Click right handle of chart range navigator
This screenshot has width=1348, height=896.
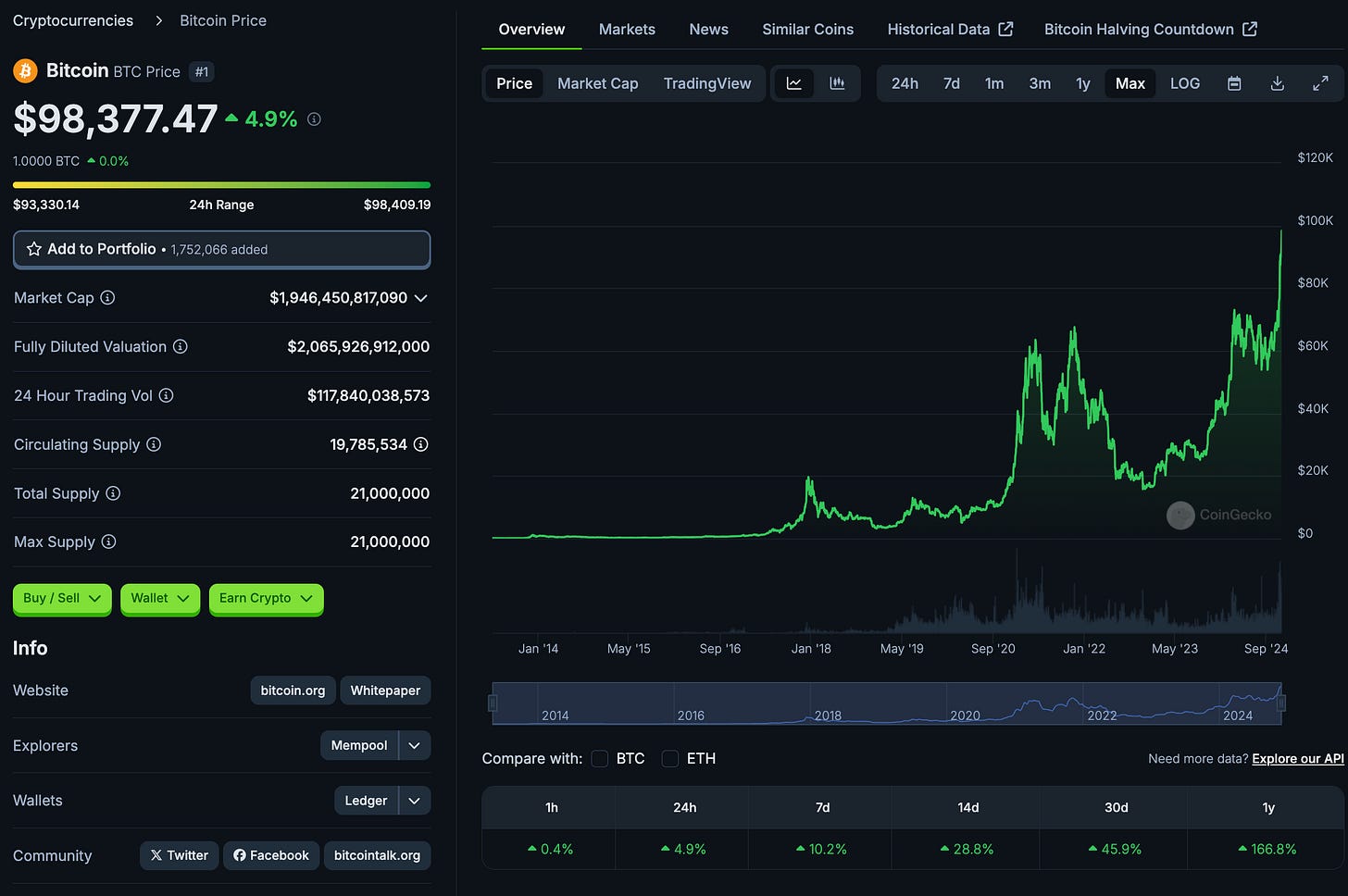point(1281,703)
